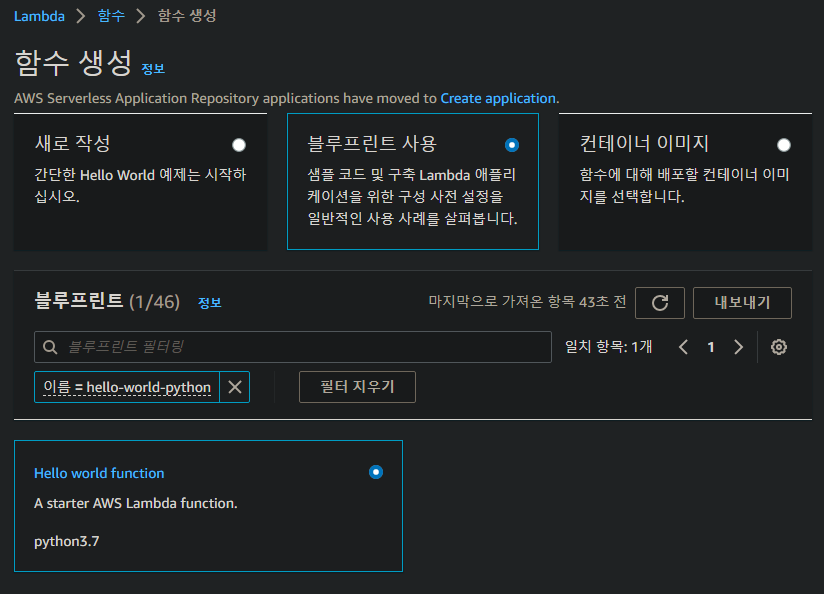The image size is (824, 594).
Task: Open the 함수 breadcrumb link
Action: point(111,16)
